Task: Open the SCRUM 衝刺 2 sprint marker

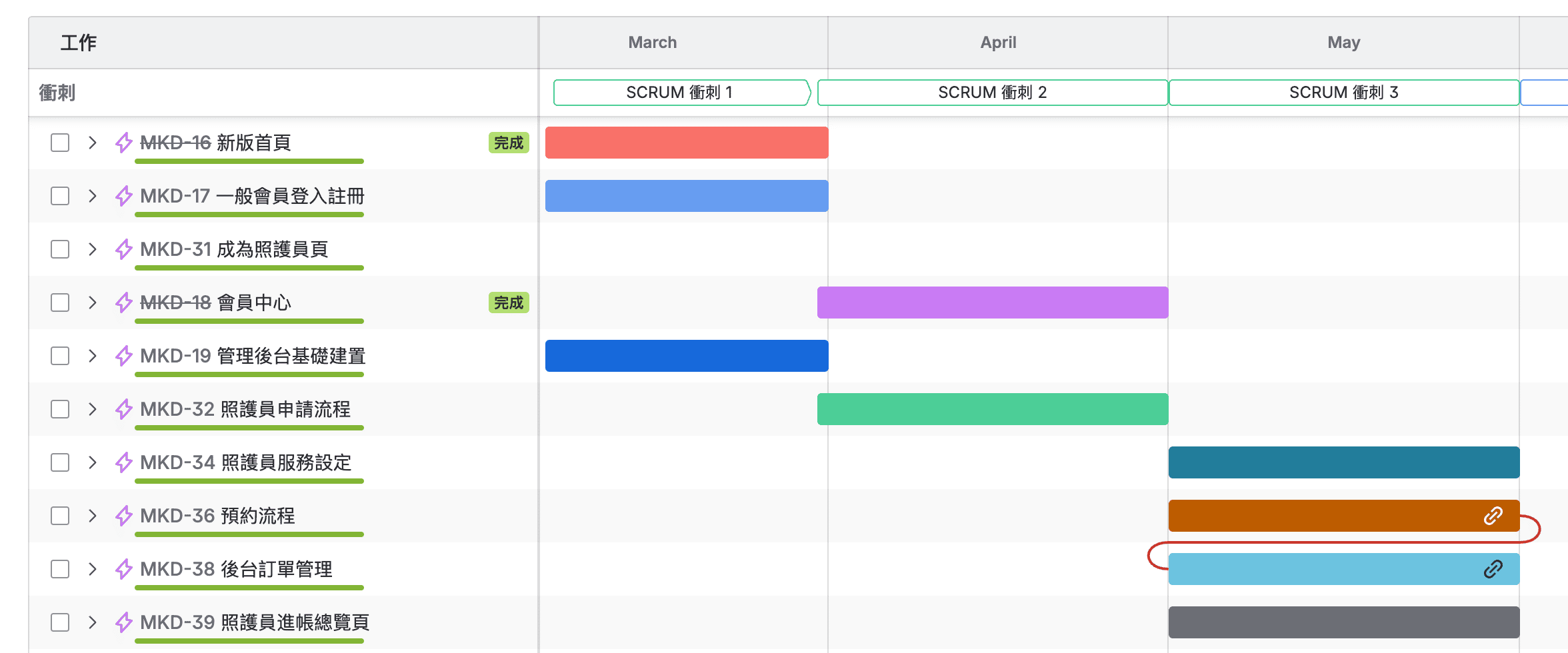Action: (993, 93)
